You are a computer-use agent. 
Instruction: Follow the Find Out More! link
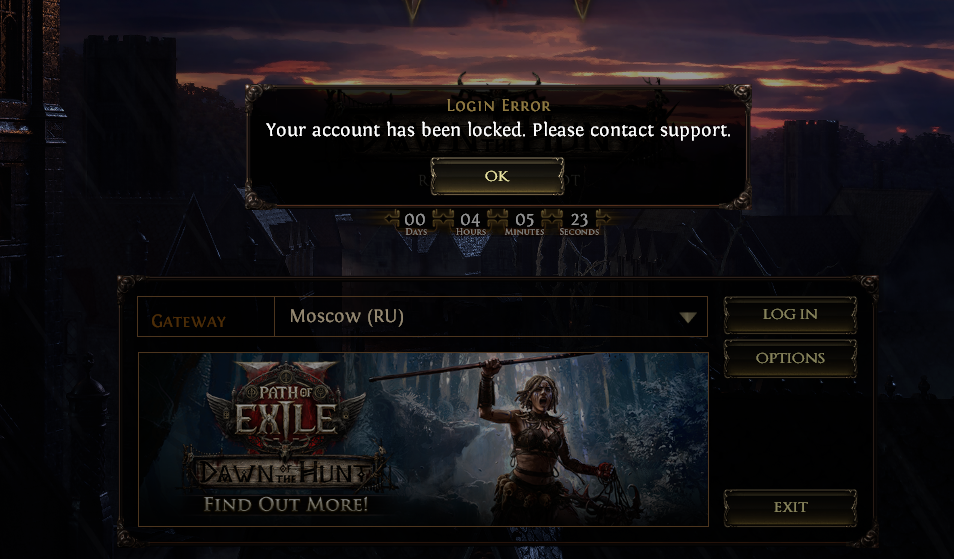[285, 504]
